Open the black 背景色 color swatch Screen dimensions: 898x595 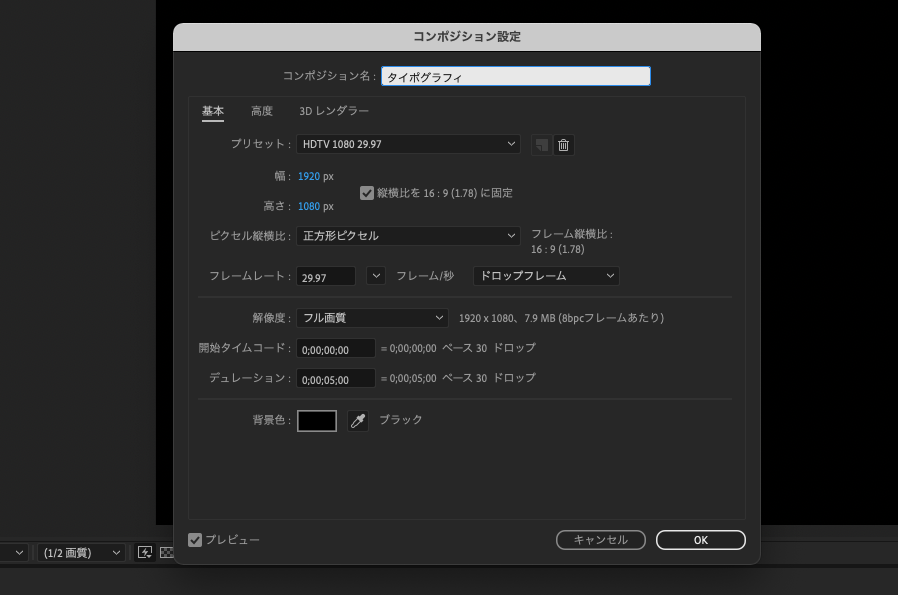point(317,421)
